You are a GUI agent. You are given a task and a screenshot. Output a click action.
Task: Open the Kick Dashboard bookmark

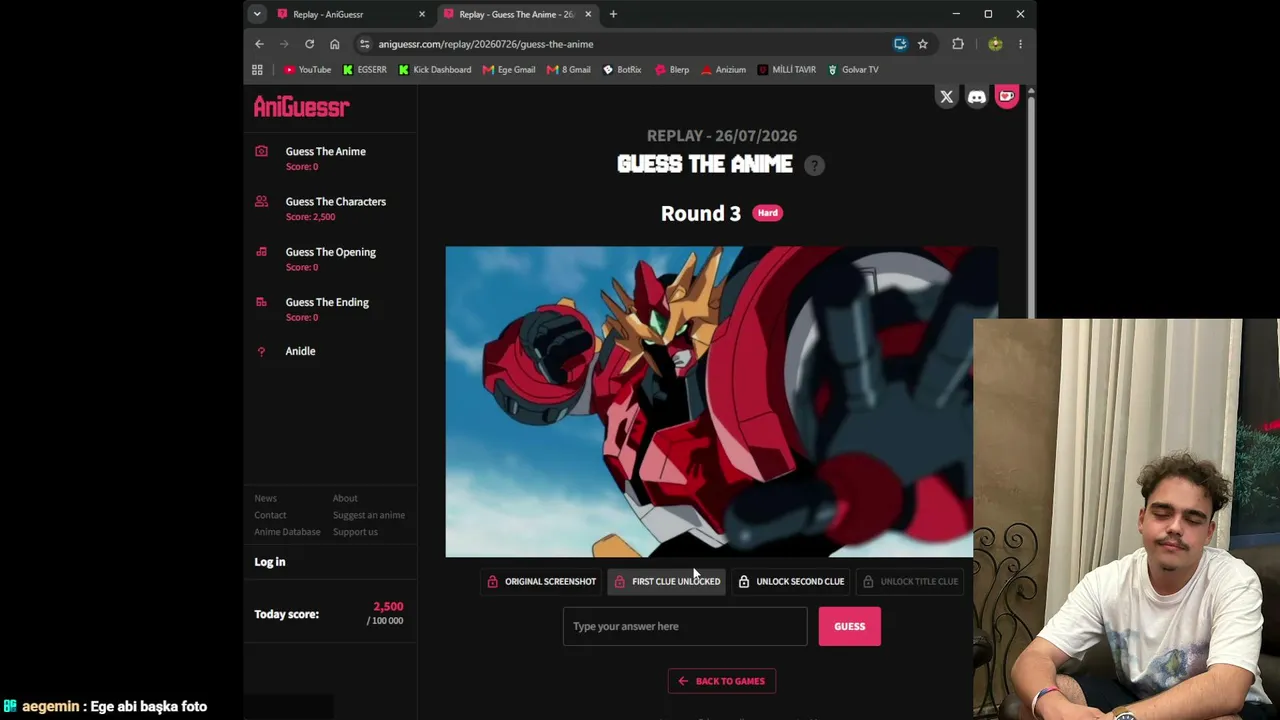point(434,70)
